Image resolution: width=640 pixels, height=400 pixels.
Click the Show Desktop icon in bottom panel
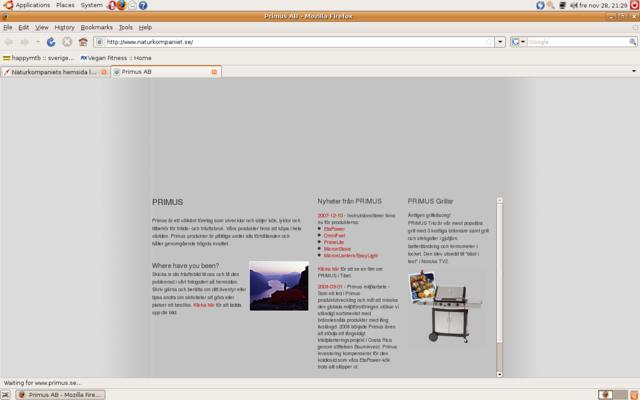(x=5, y=395)
